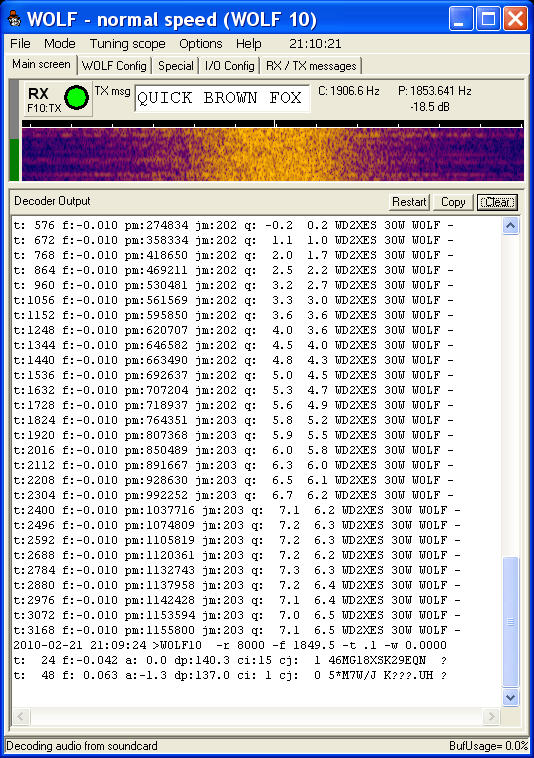Click the waterfall spectrum tuning display
The image size is (534, 758).
coord(273,154)
